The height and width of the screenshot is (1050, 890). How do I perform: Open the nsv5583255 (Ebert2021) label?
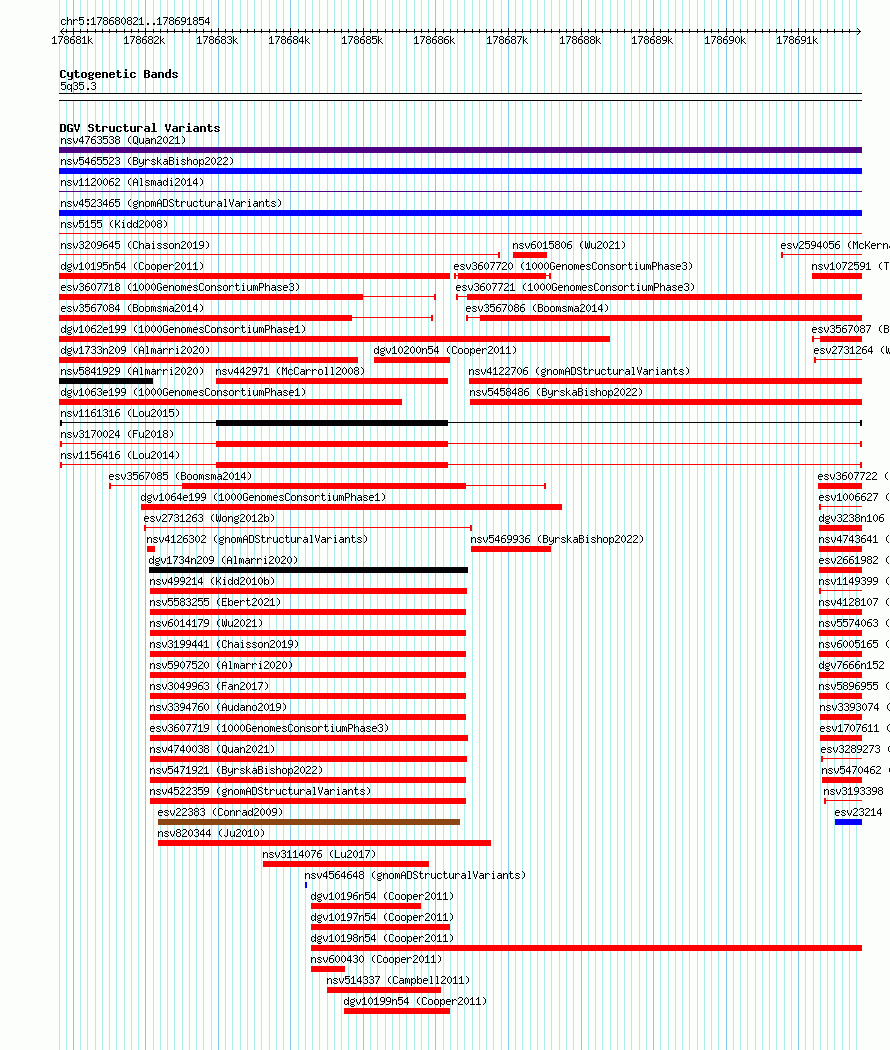coord(215,602)
